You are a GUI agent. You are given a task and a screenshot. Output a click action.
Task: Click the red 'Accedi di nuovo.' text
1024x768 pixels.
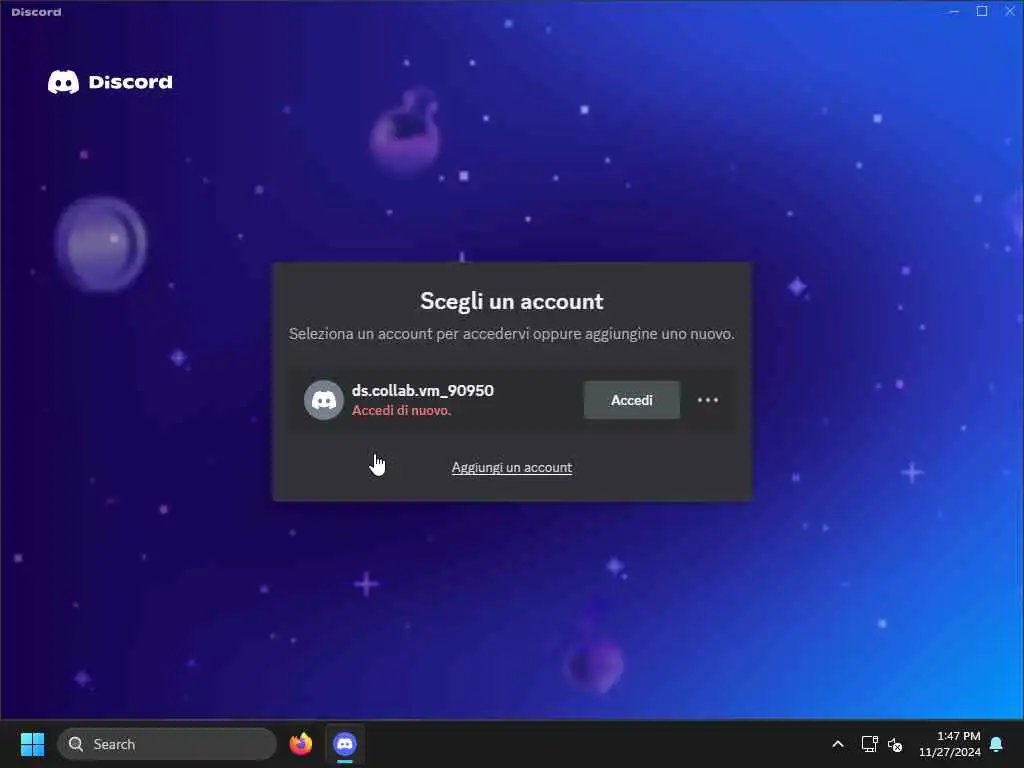click(x=402, y=411)
